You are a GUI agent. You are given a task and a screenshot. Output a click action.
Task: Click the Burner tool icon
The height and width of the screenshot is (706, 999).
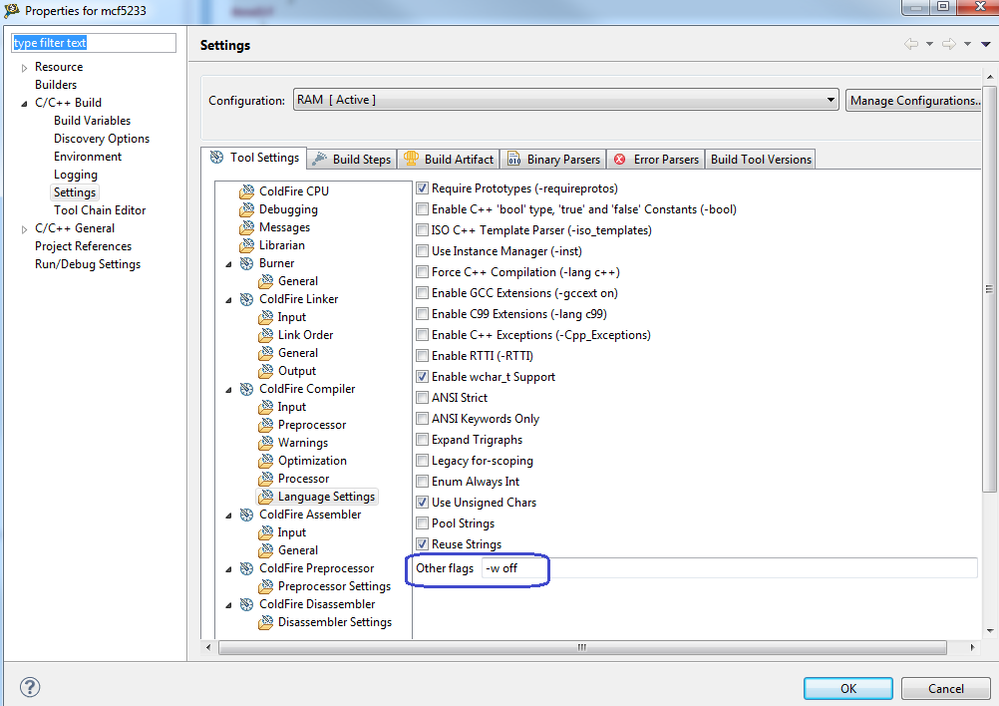pyautogui.click(x=247, y=263)
